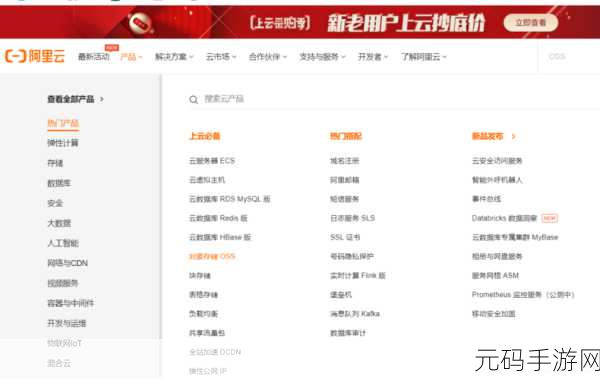Open 相册与网盘服务 link
The height and width of the screenshot is (379, 600).
tap(497, 256)
